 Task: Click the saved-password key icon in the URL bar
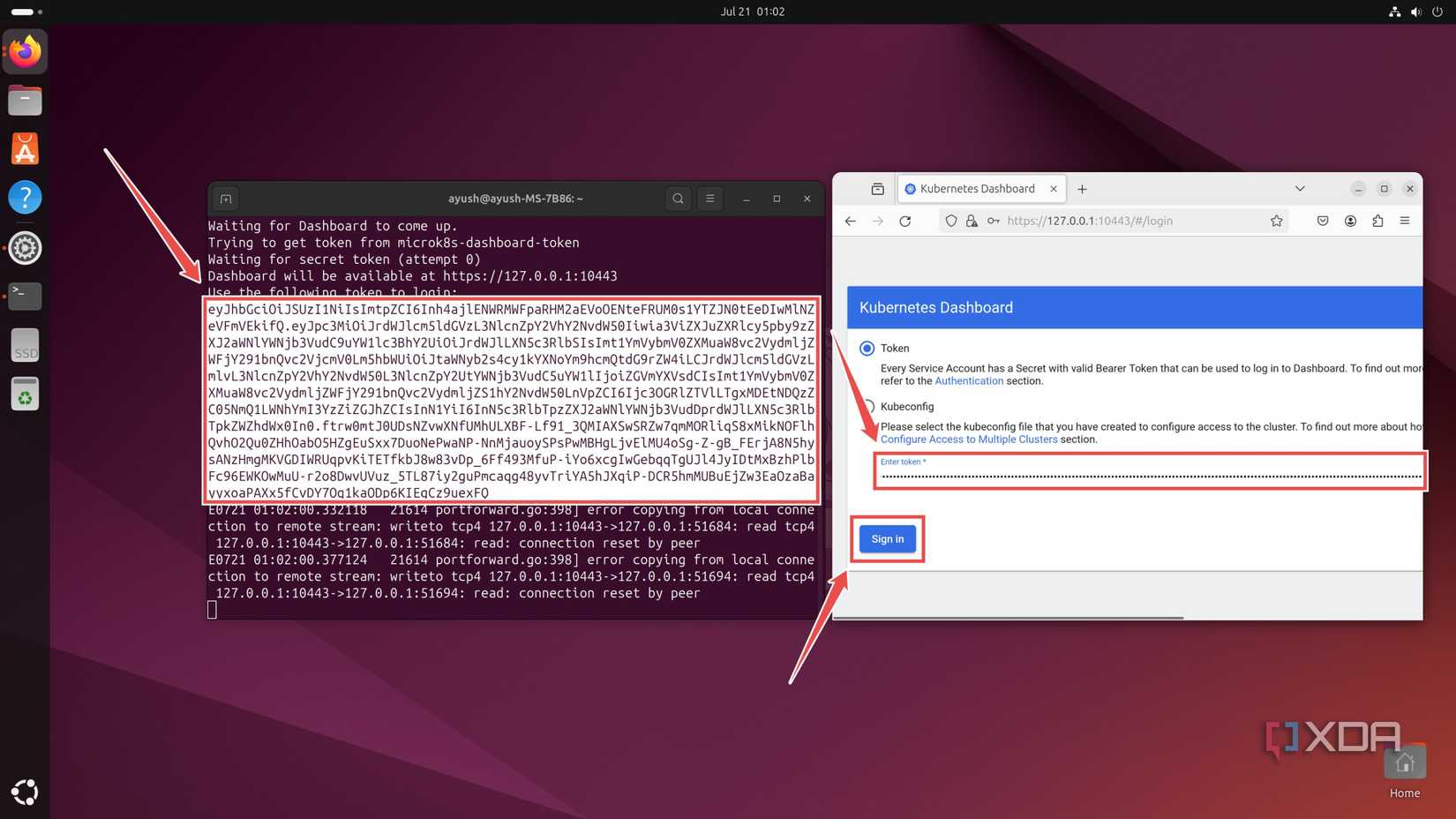994,222
